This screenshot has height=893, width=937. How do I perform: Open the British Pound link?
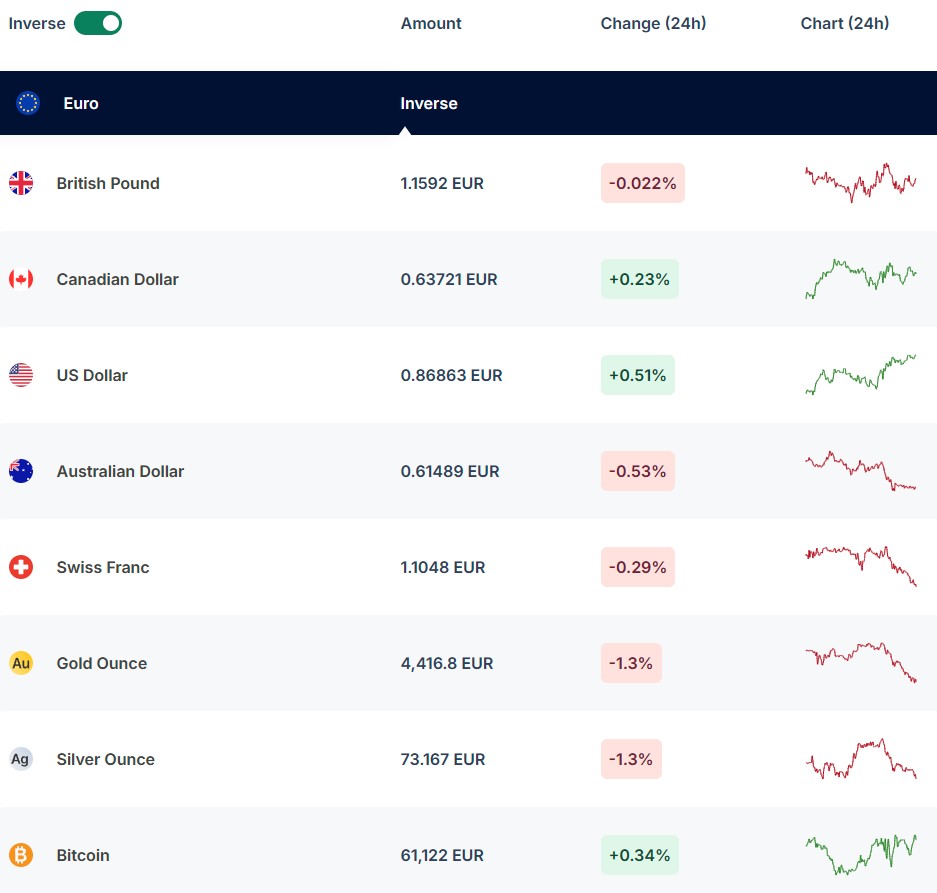point(108,183)
